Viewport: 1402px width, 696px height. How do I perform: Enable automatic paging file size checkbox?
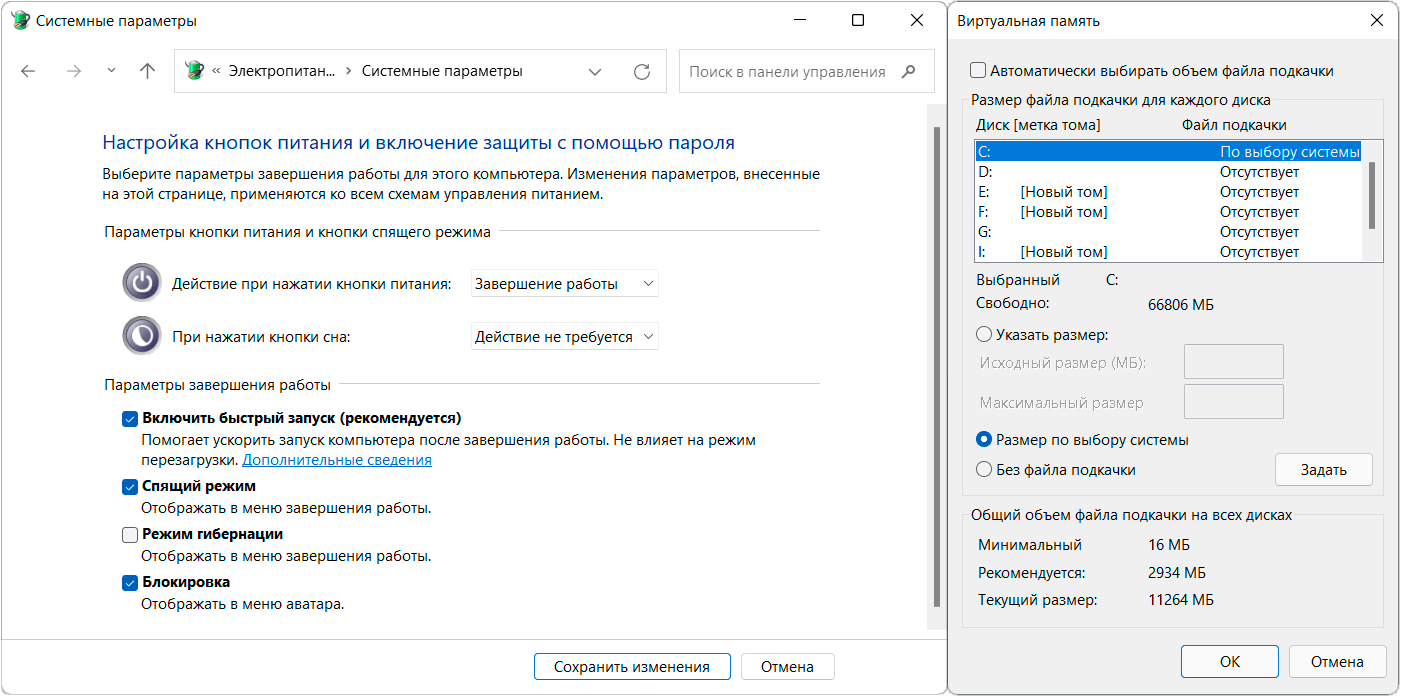click(x=978, y=71)
